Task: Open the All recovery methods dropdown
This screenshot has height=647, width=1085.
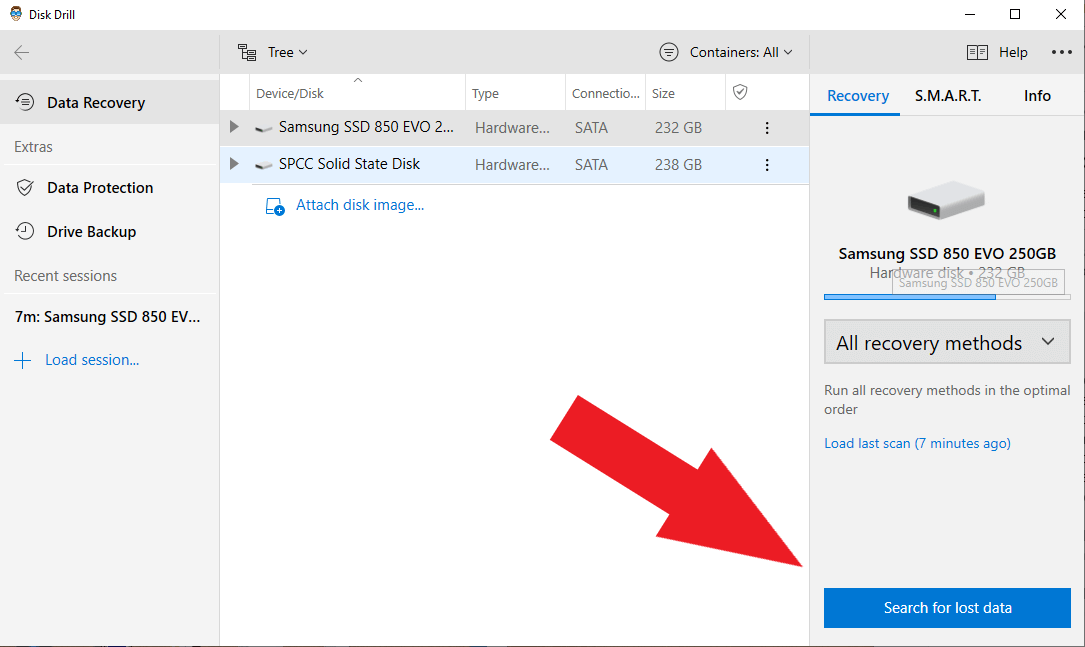Action: (947, 342)
